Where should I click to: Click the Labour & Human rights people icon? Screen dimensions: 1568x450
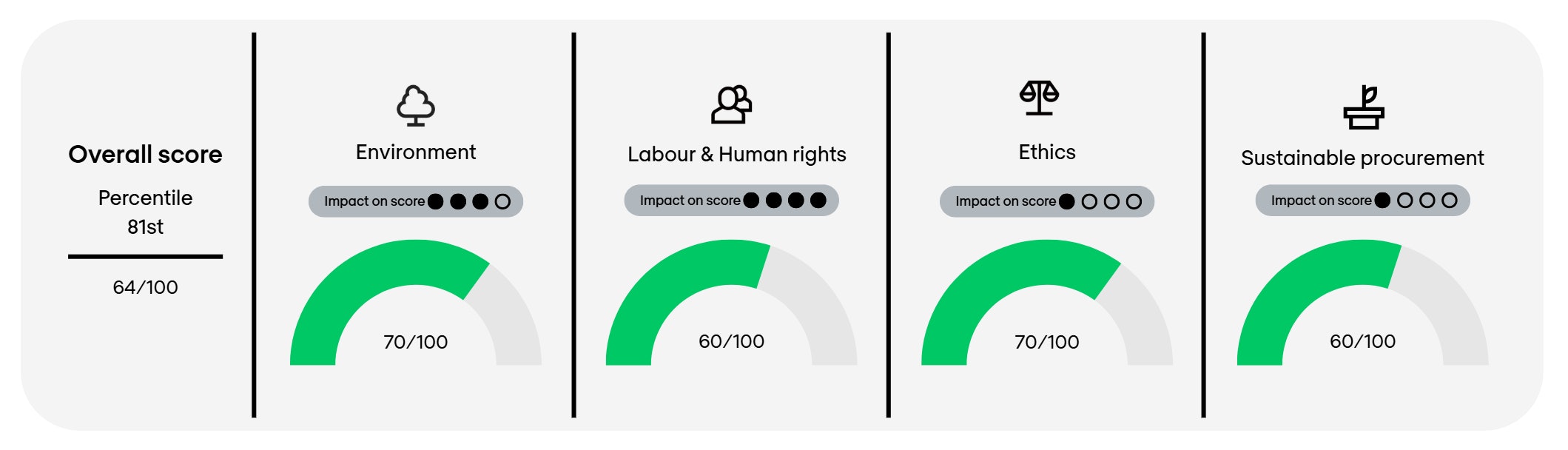[731, 104]
